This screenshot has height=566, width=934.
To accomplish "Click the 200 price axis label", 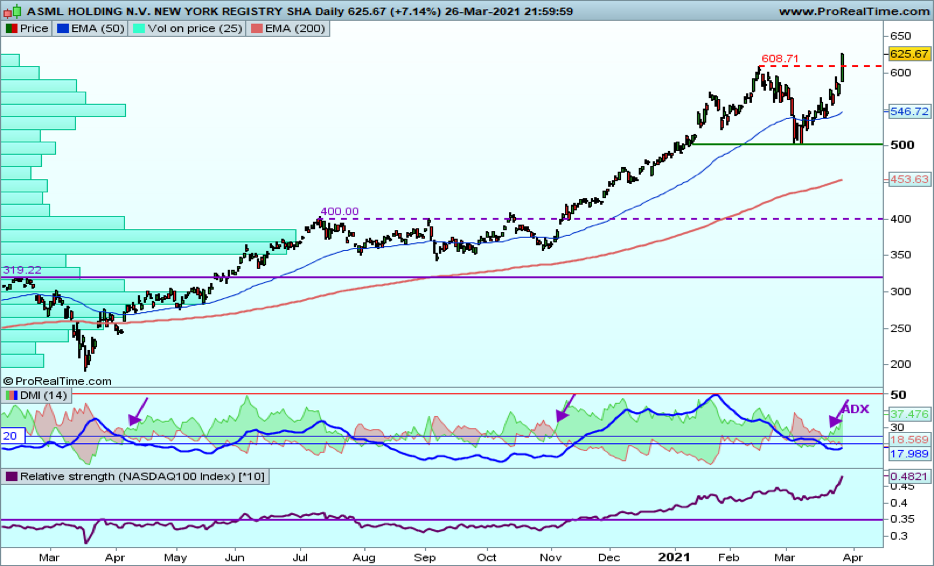I will click(x=900, y=364).
